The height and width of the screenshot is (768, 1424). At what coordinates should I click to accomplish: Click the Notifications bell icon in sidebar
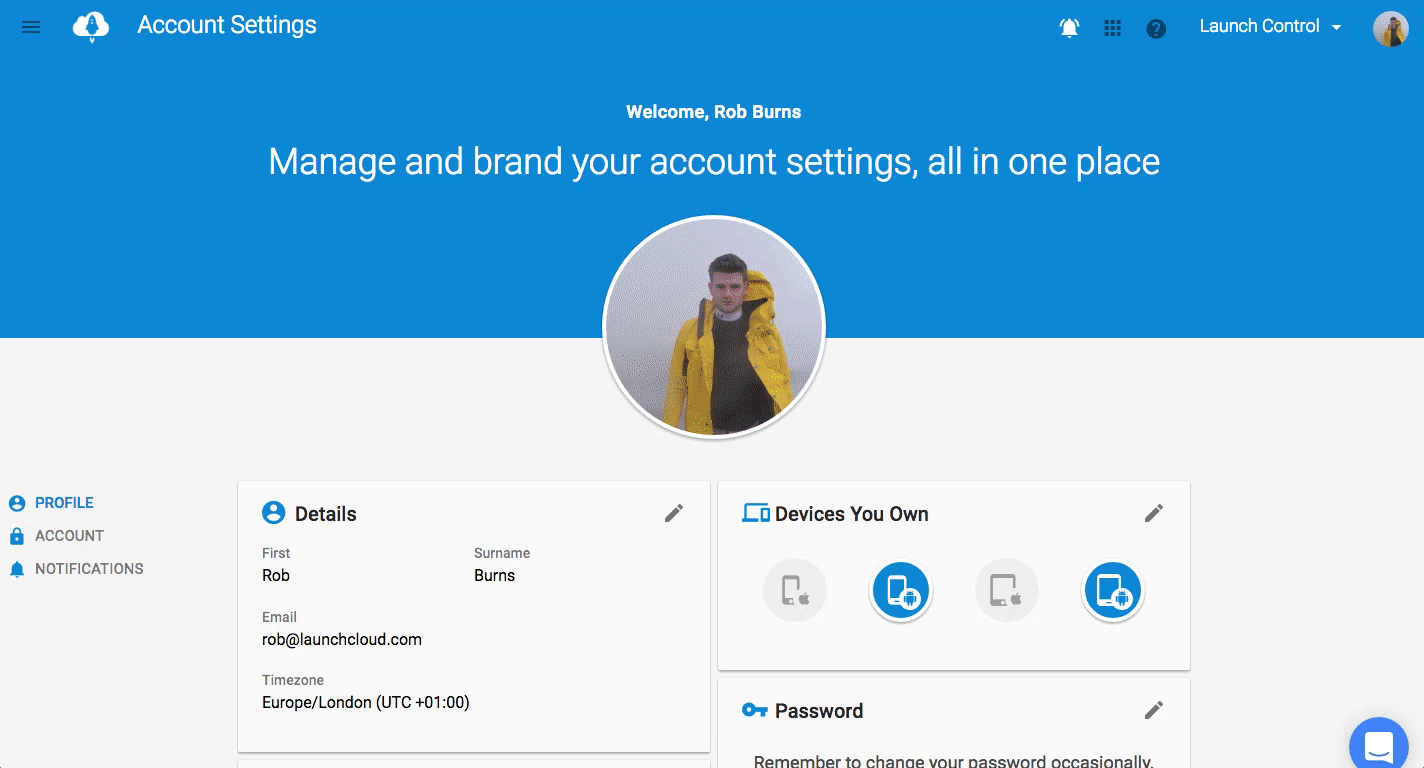[17, 569]
